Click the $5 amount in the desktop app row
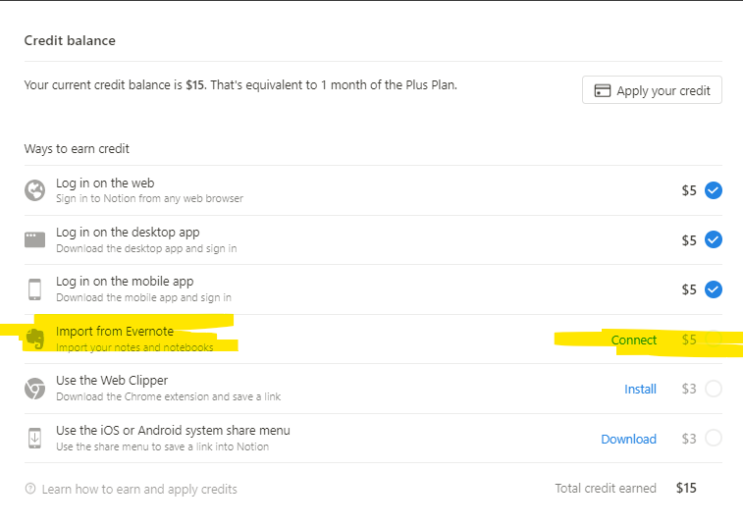The width and height of the screenshot is (743, 524). (689, 240)
